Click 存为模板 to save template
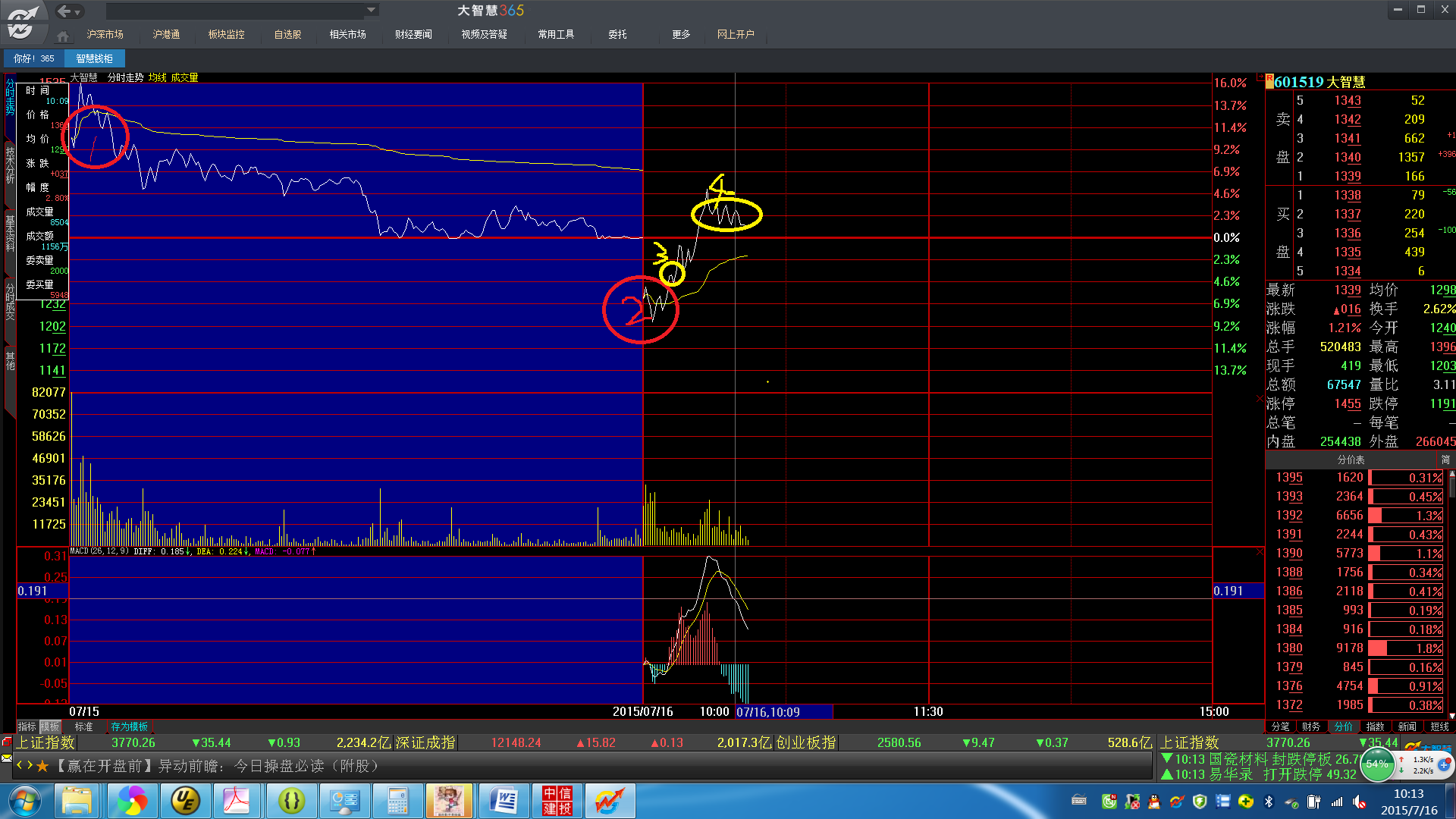This screenshot has height=819, width=1456. [130, 726]
